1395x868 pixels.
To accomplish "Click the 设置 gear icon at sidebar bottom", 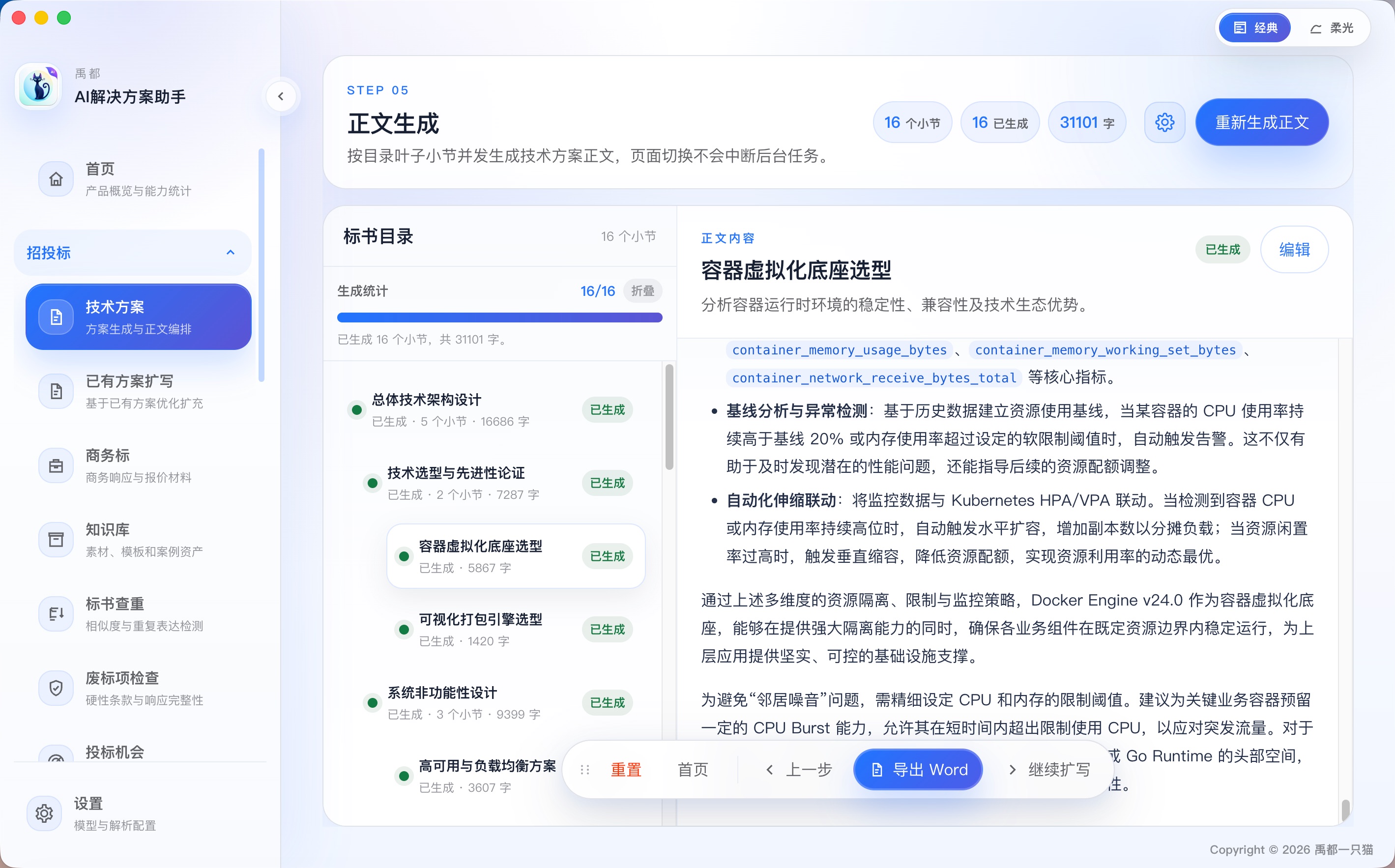I will (x=44, y=813).
